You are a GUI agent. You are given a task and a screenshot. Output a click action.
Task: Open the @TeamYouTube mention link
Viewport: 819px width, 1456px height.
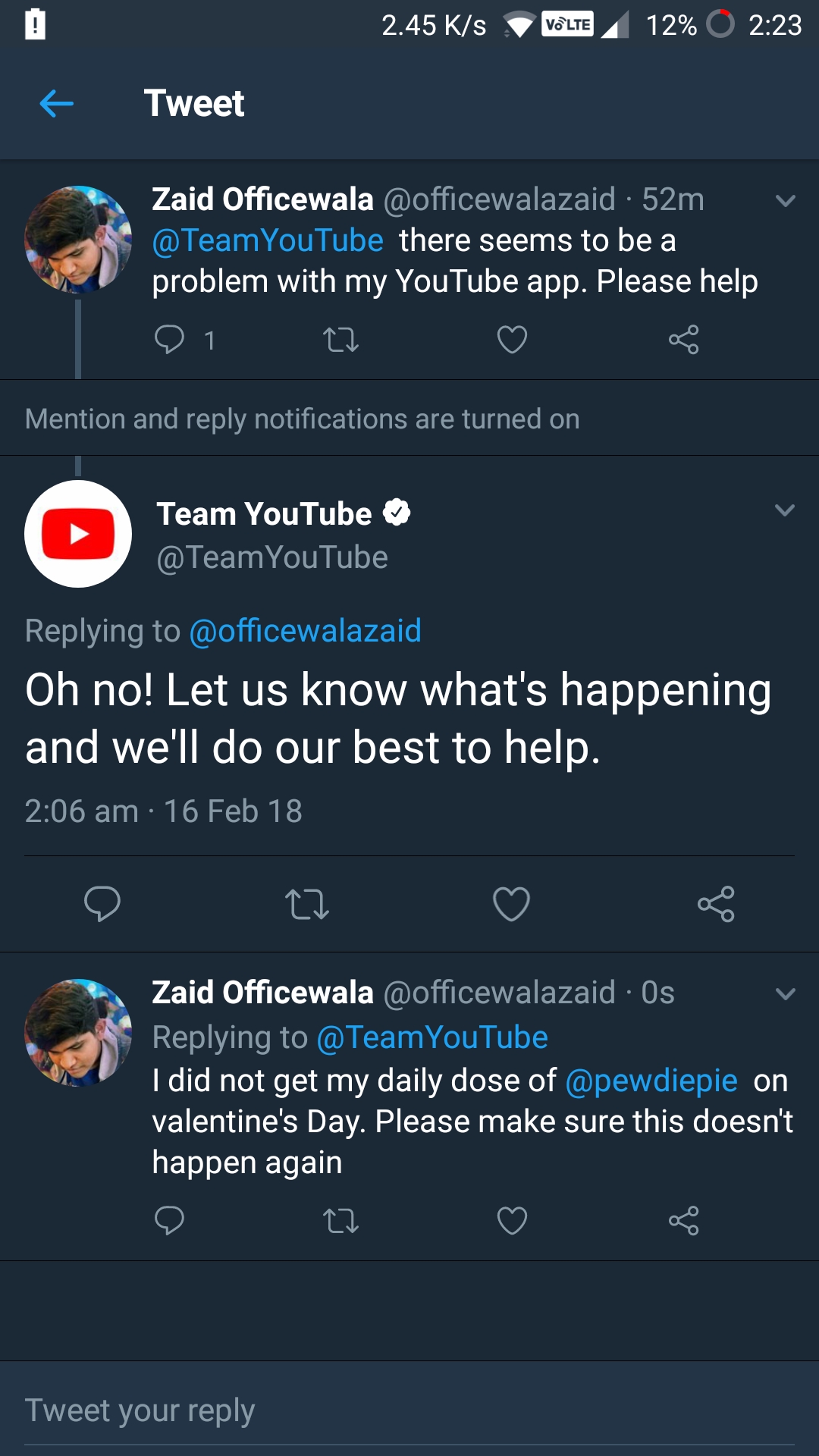267,240
